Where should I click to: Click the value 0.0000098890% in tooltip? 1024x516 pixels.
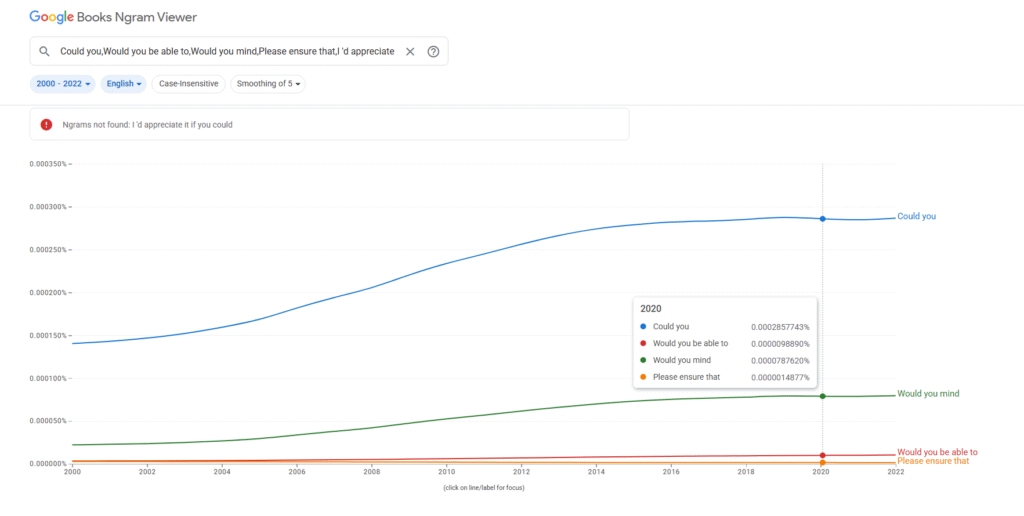[780, 344]
